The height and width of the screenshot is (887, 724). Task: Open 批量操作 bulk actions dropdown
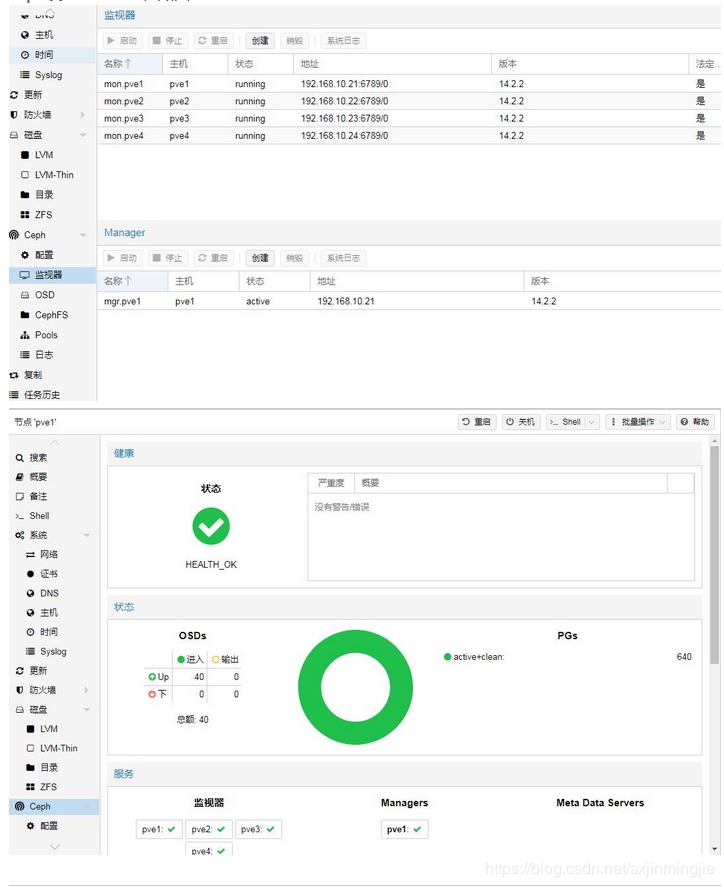pos(637,421)
